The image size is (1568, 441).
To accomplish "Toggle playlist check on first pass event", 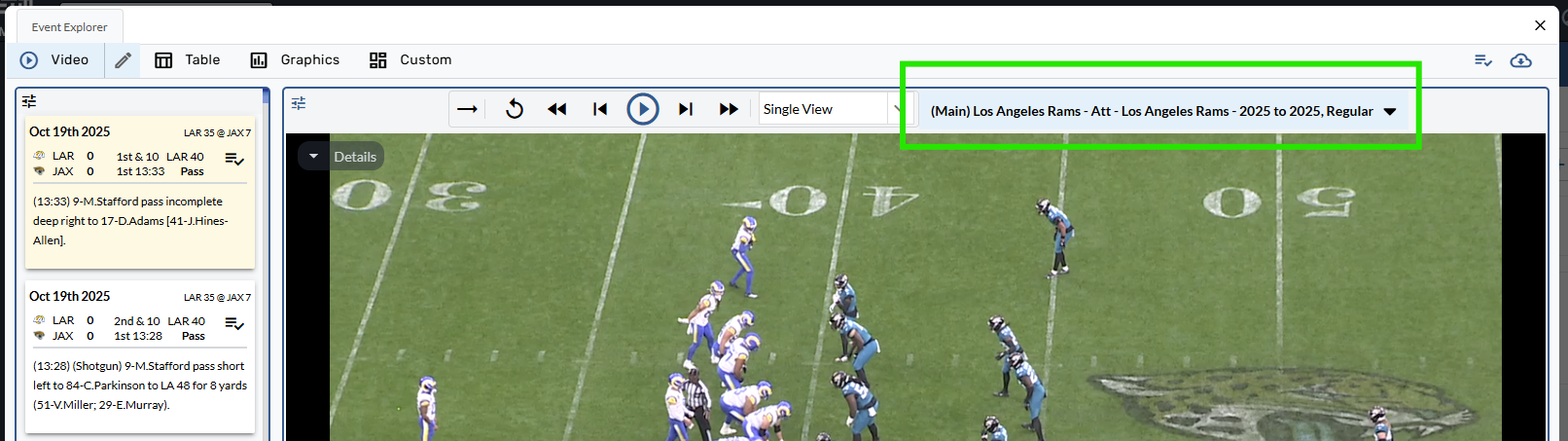I will pos(234,160).
